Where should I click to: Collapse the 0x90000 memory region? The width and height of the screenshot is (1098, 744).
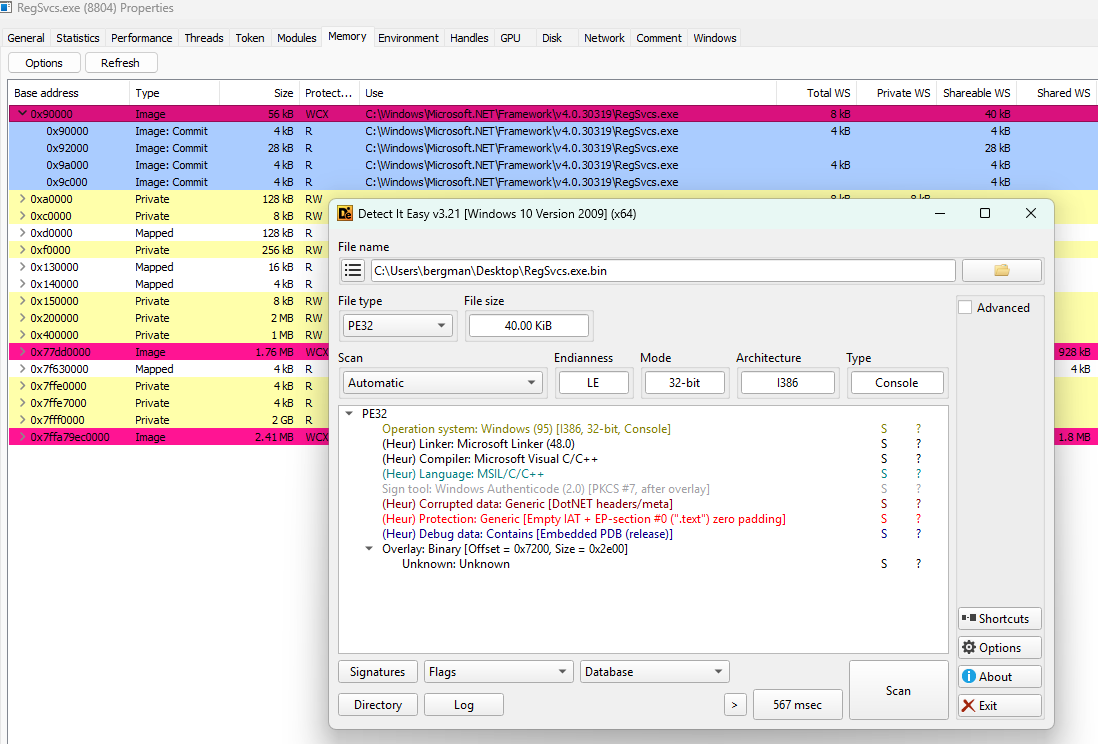22,113
